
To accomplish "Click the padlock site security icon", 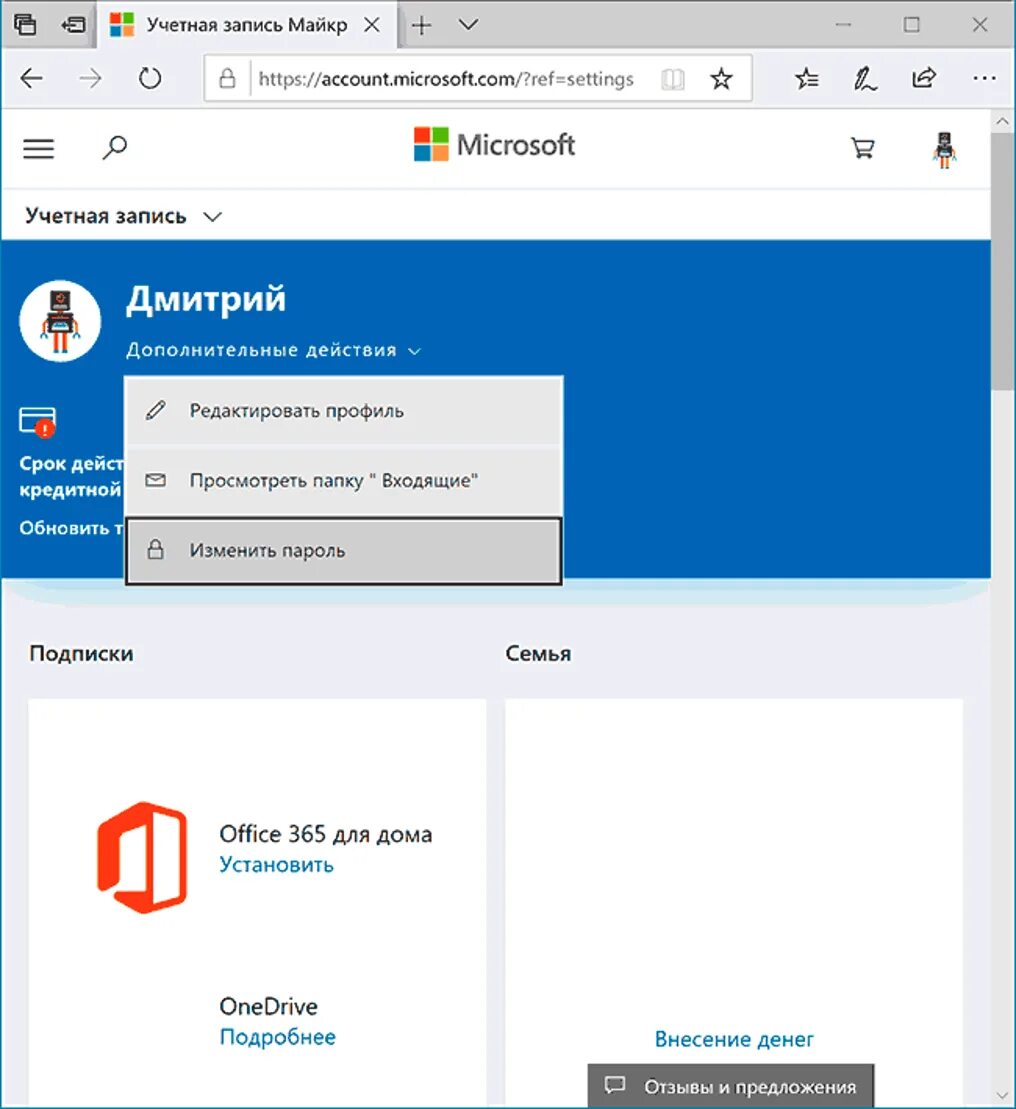I will click(227, 78).
